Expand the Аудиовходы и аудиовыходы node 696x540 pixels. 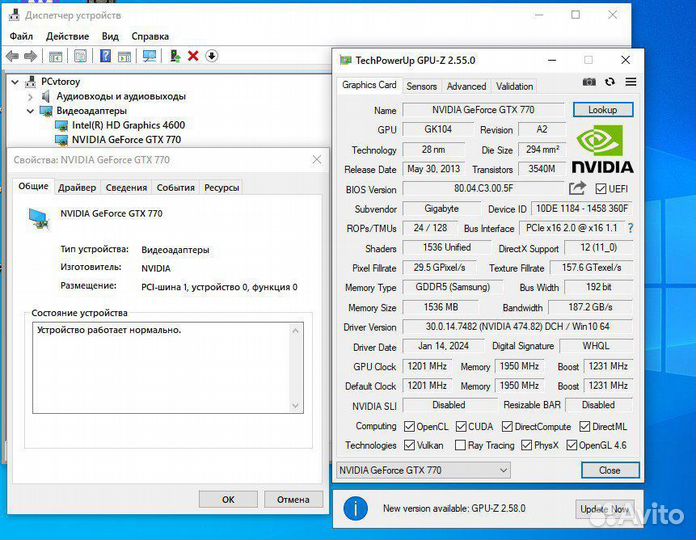click(30, 97)
